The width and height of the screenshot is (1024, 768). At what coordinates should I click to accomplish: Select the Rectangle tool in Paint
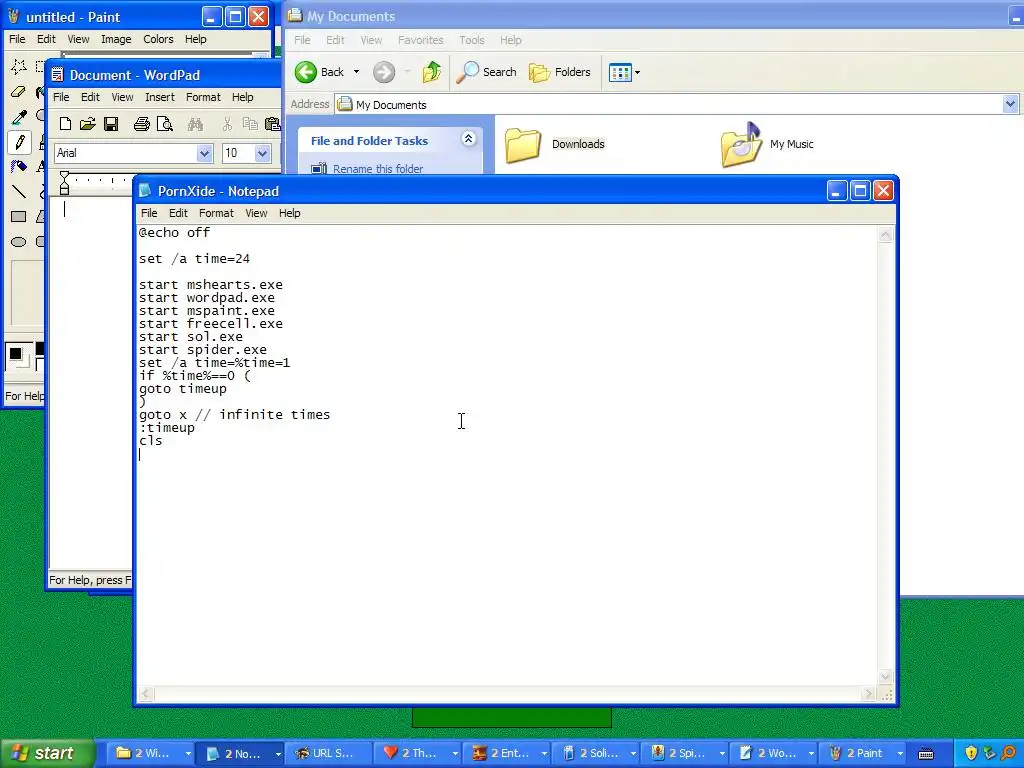click(x=18, y=216)
